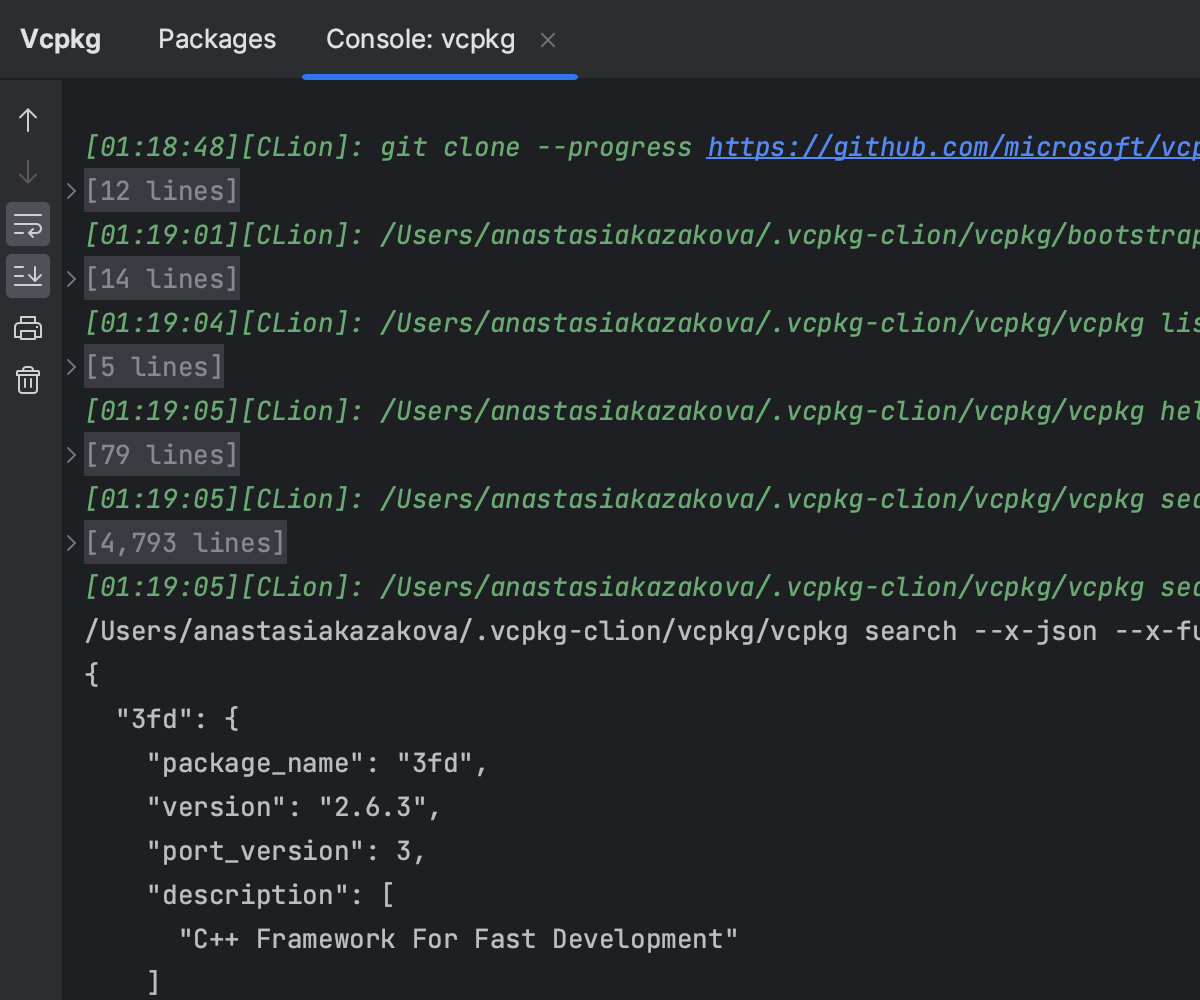
Task: Toggle scroll to end of console
Action: 28,276
